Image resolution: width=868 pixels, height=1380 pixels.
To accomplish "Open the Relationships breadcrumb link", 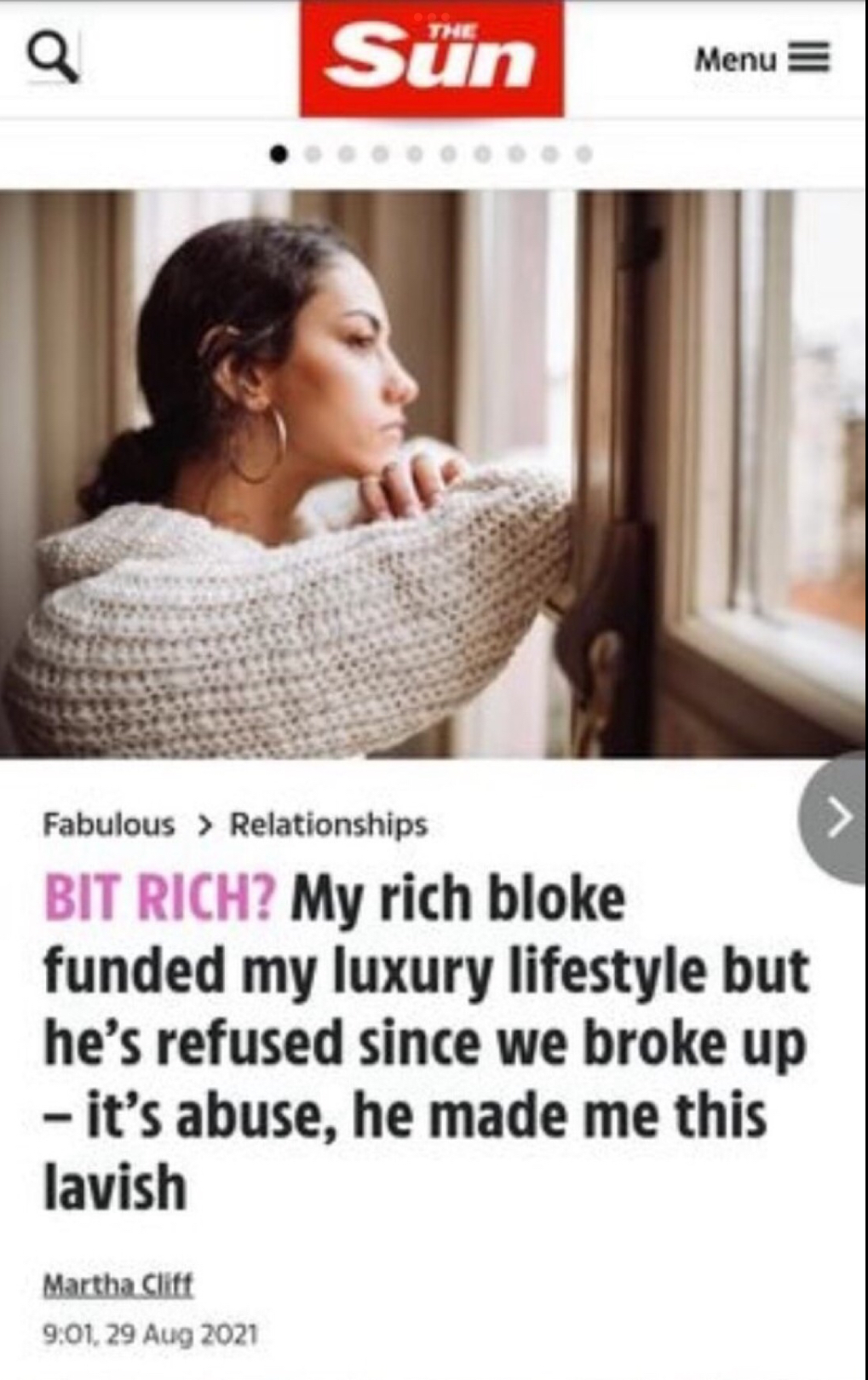I will click(x=329, y=825).
